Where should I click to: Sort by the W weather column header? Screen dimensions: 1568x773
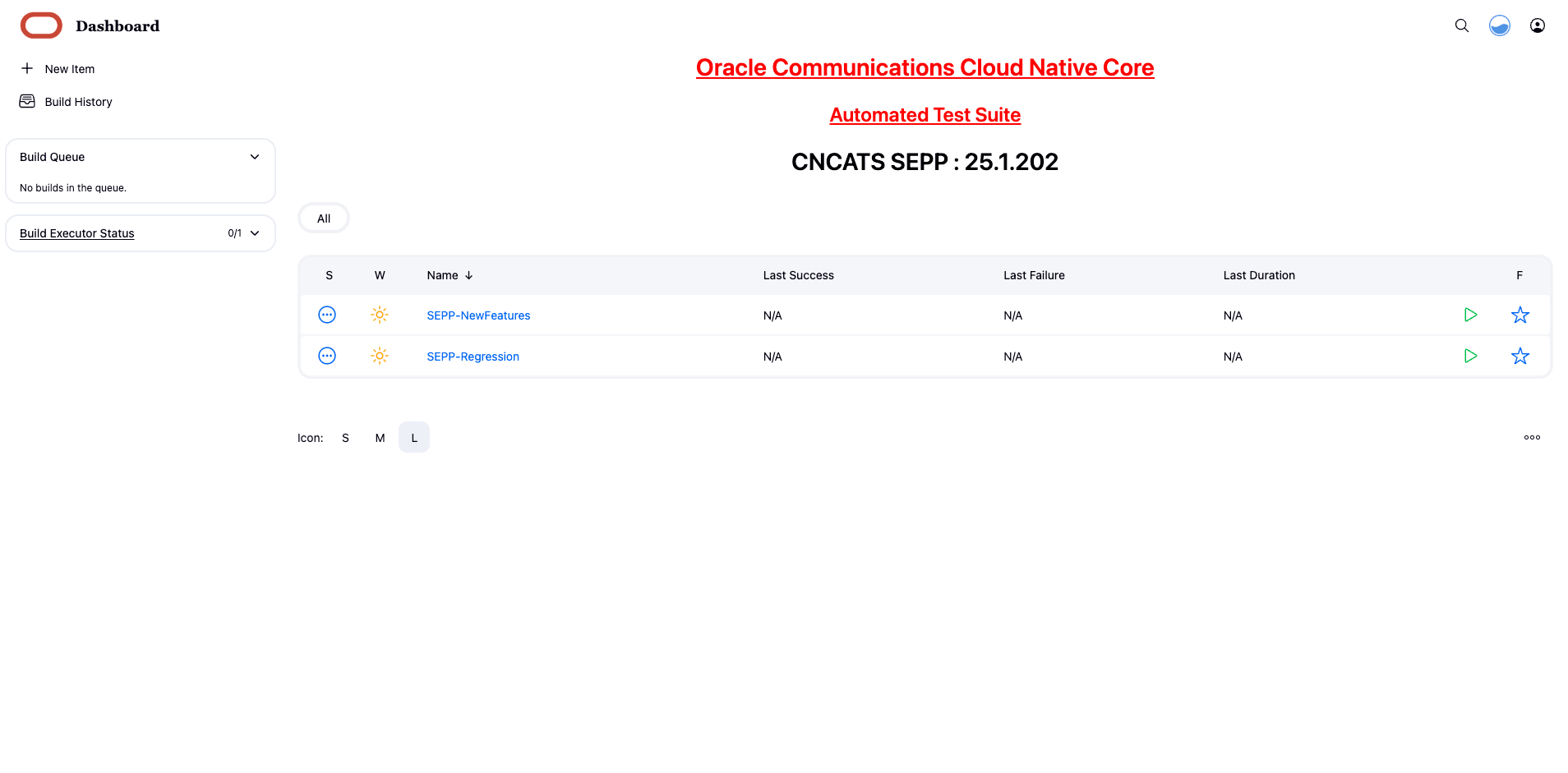(x=380, y=275)
